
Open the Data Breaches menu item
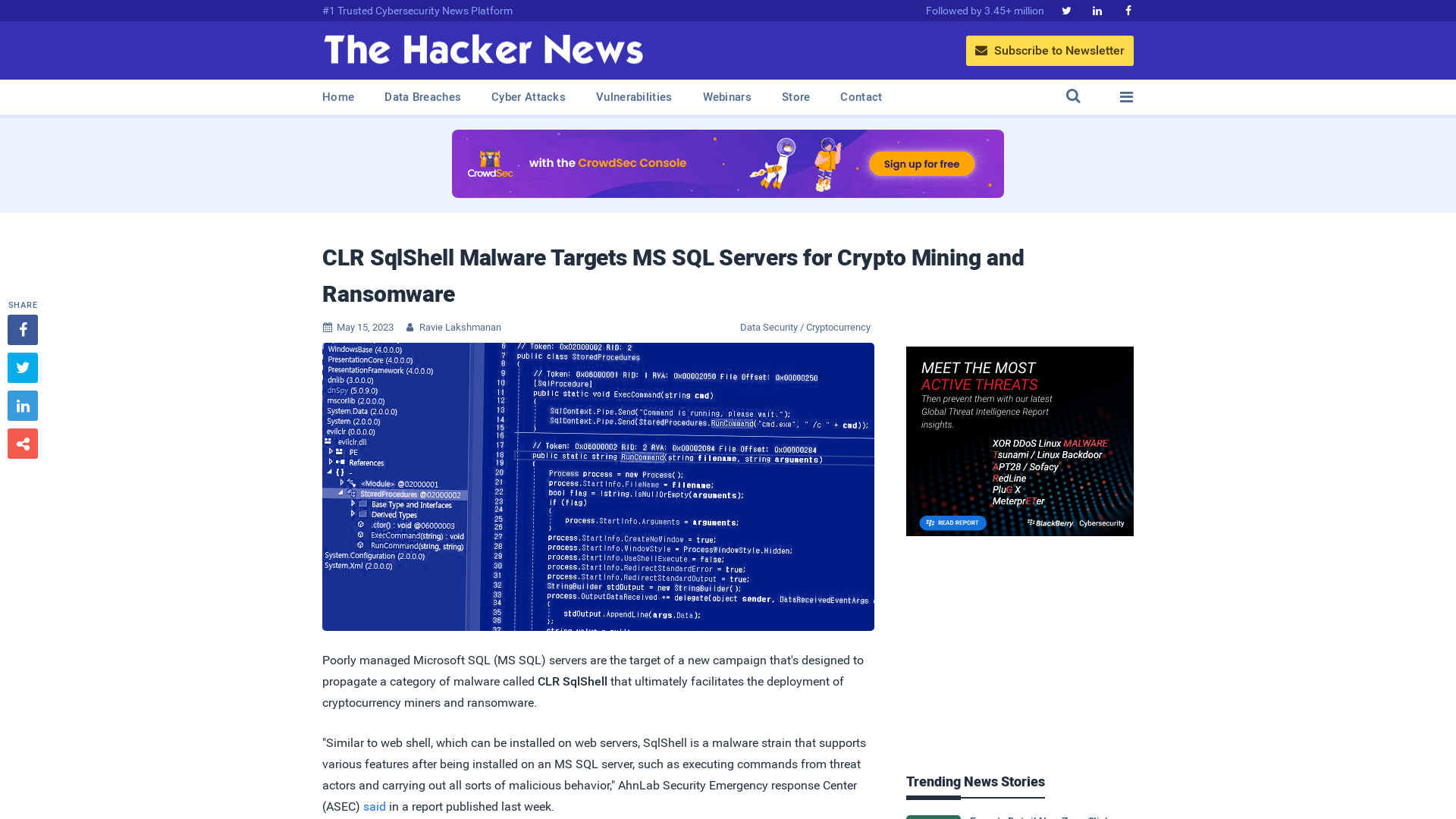click(x=422, y=96)
